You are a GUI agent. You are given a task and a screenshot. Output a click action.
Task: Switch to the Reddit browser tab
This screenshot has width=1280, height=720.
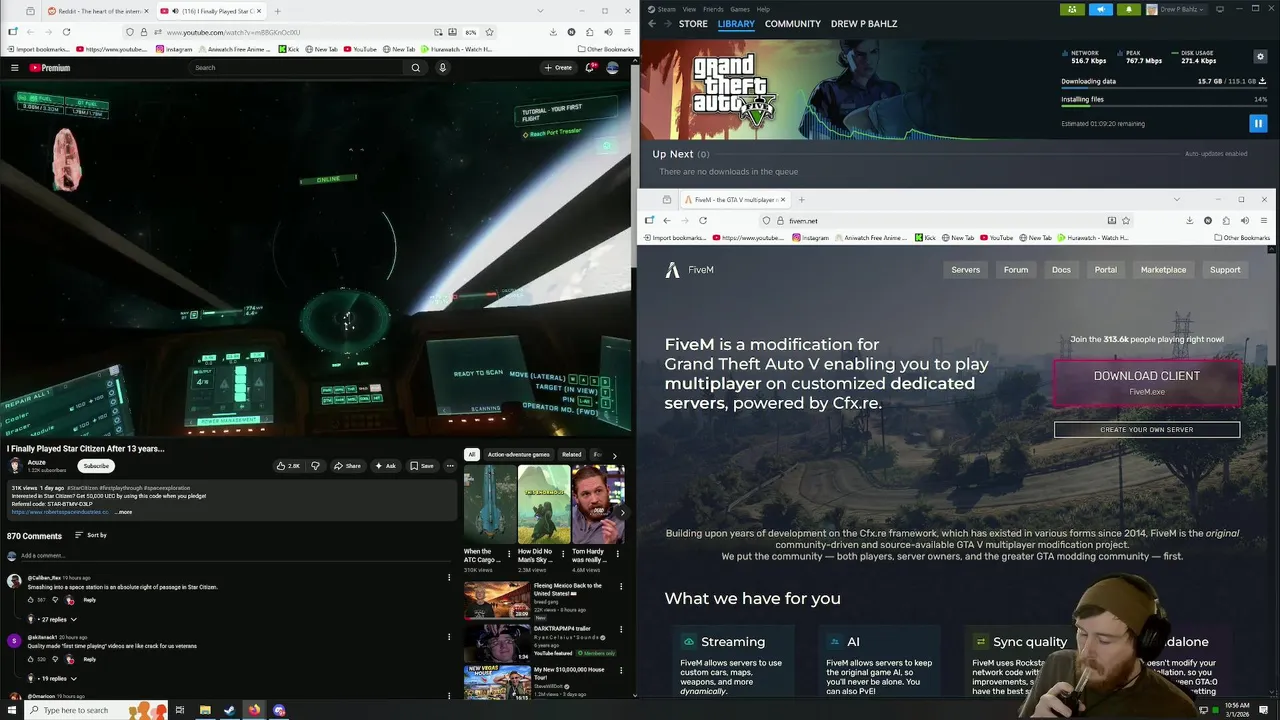point(96,11)
